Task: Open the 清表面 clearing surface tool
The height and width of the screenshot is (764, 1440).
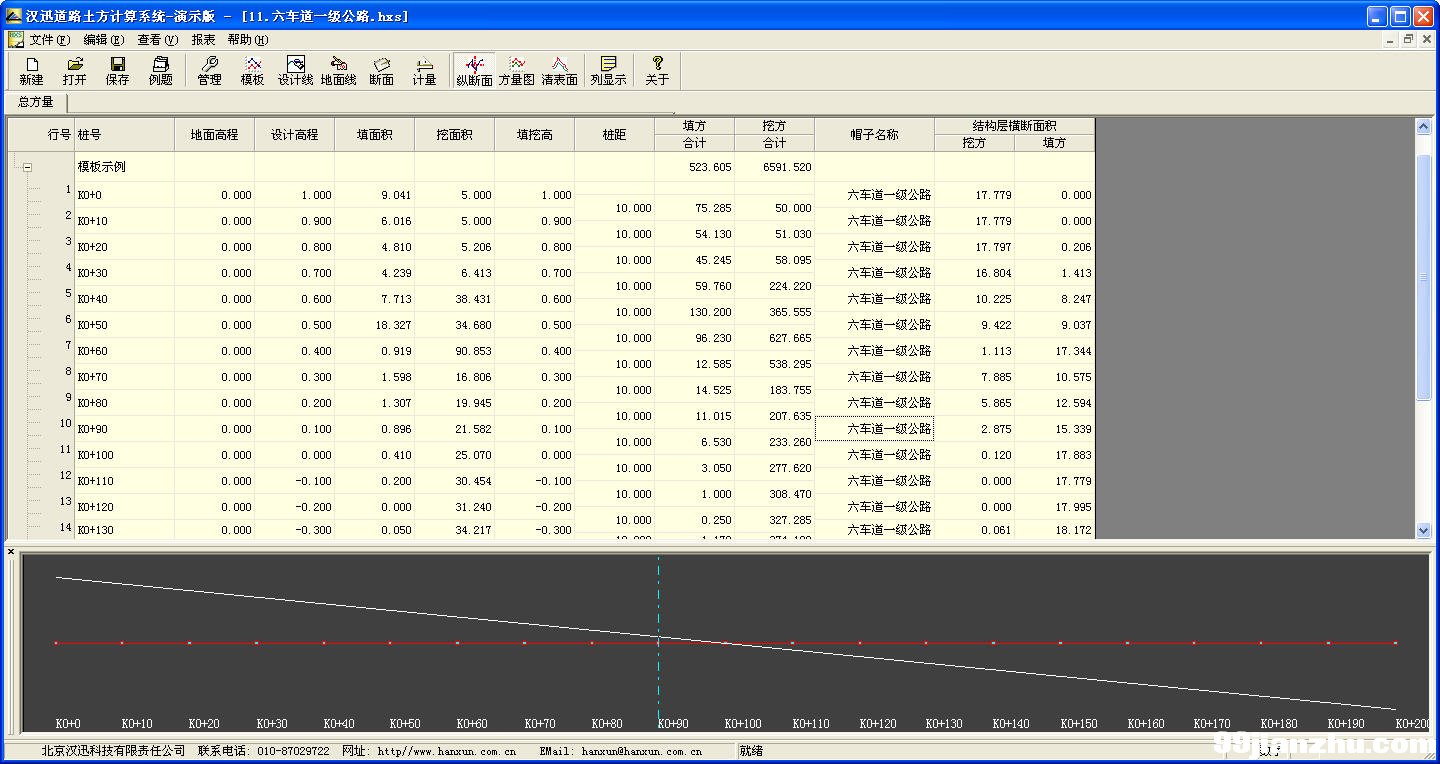Action: 560,71
